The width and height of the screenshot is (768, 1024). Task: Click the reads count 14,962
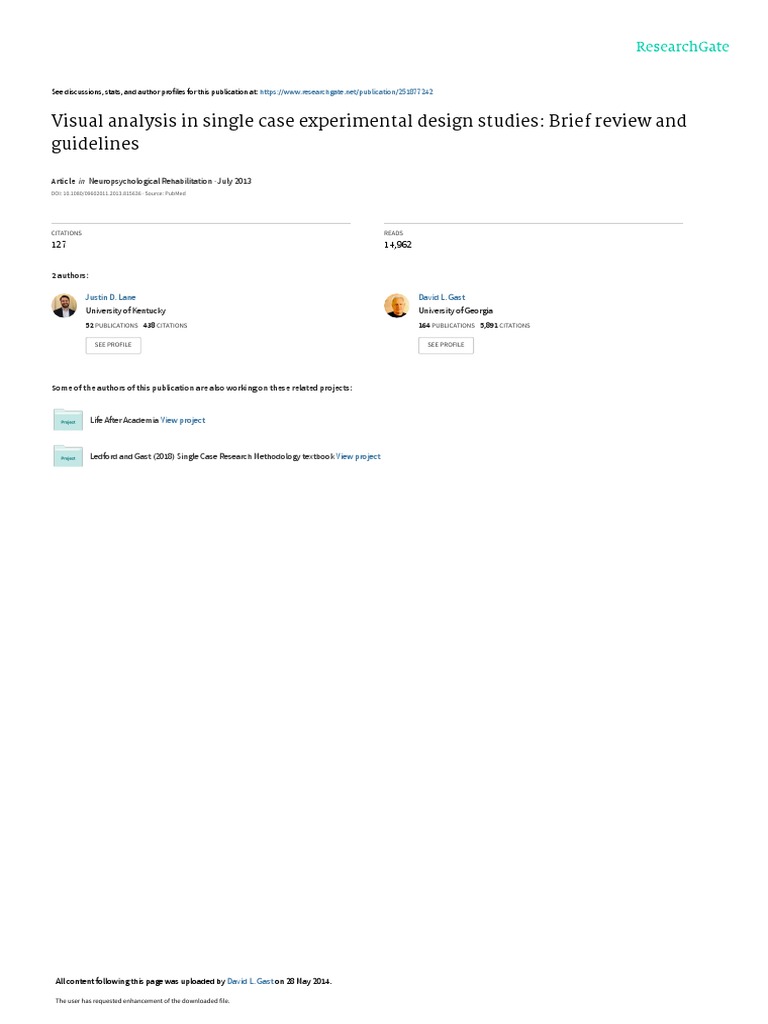pos(398,245)
